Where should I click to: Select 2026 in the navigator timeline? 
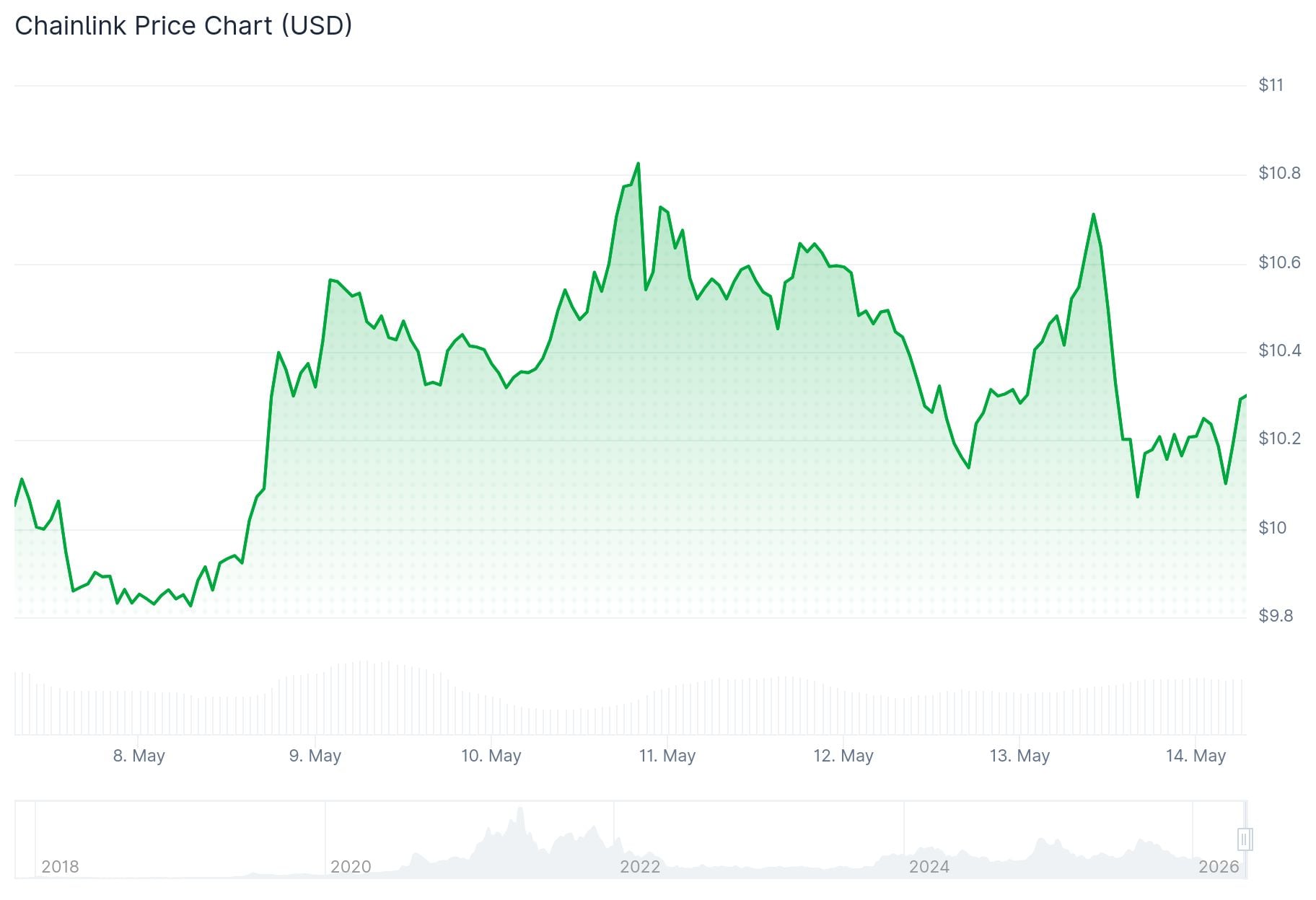pos(1219,867)
